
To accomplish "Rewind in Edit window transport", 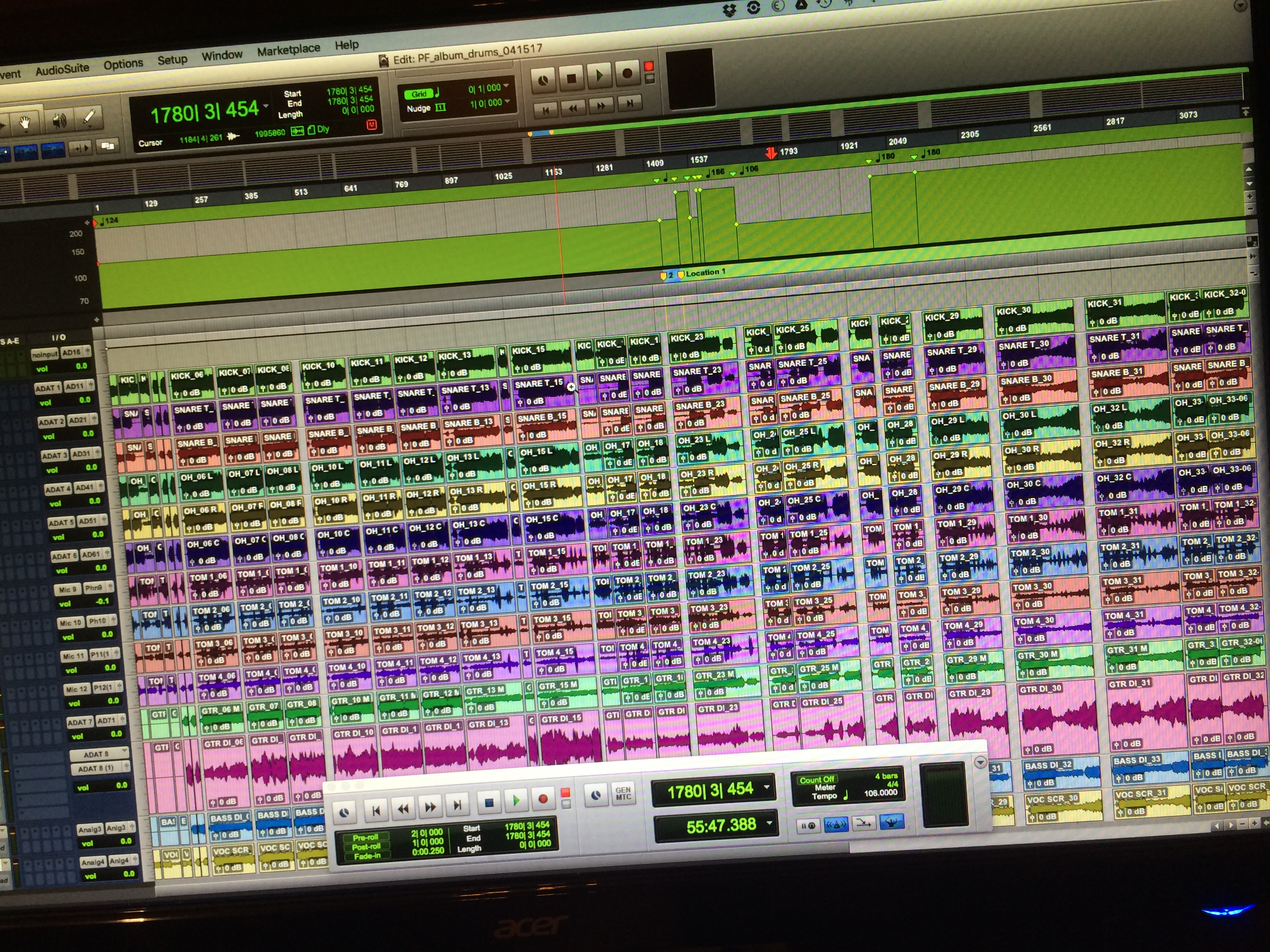I will click(x=573, y=107).
